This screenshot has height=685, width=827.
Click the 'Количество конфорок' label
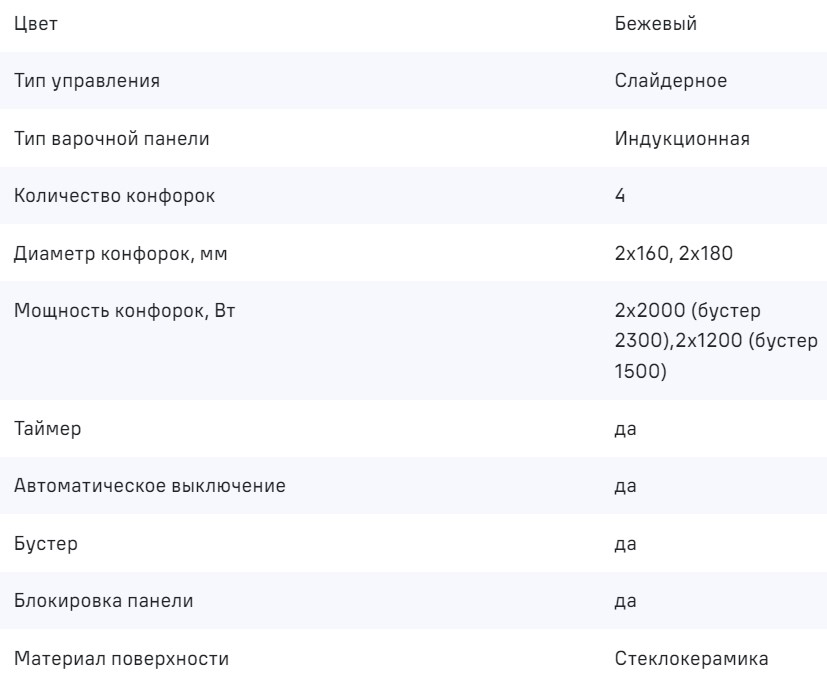pos(113,196)
